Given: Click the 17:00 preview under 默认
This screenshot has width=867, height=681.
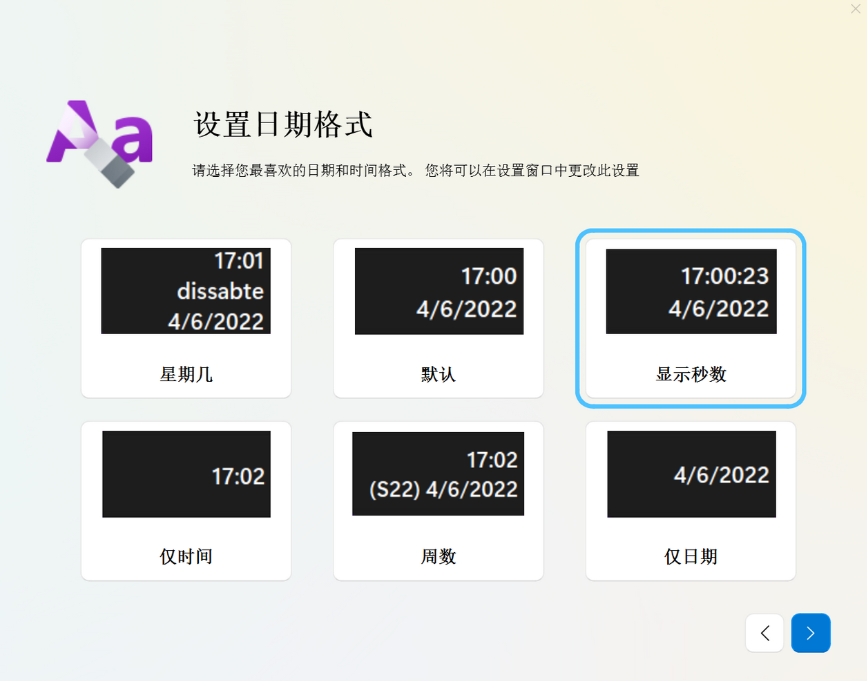Looking at the screenshot, I should (x=437, y=290).
